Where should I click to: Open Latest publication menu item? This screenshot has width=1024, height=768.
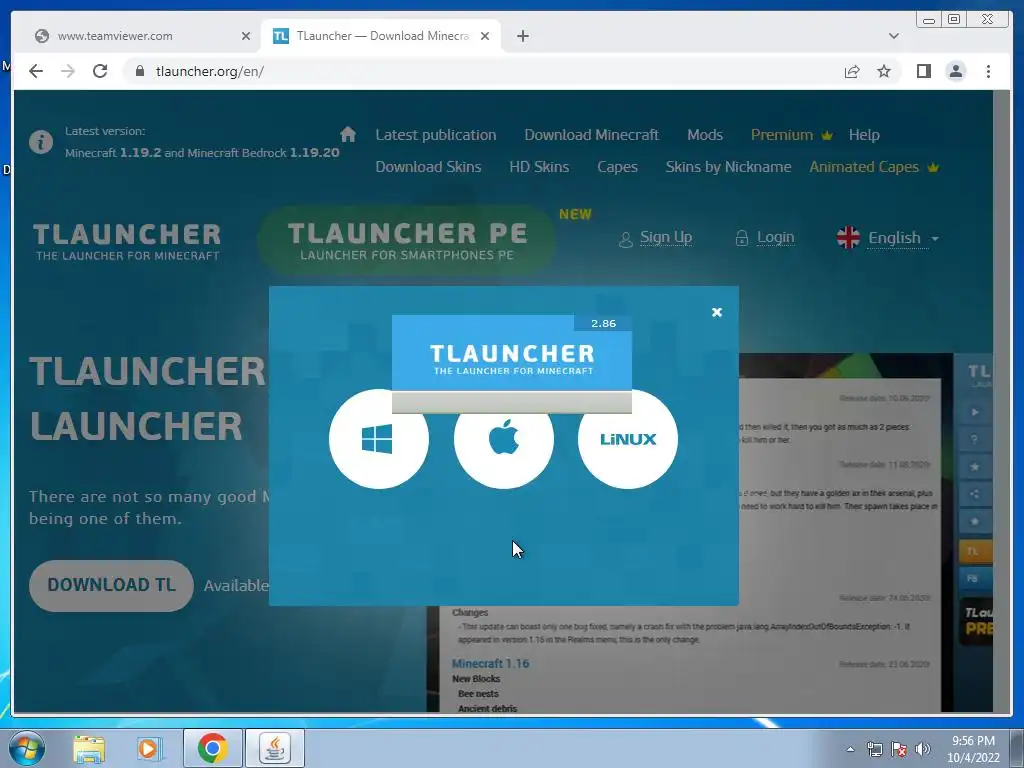point(436,135)
